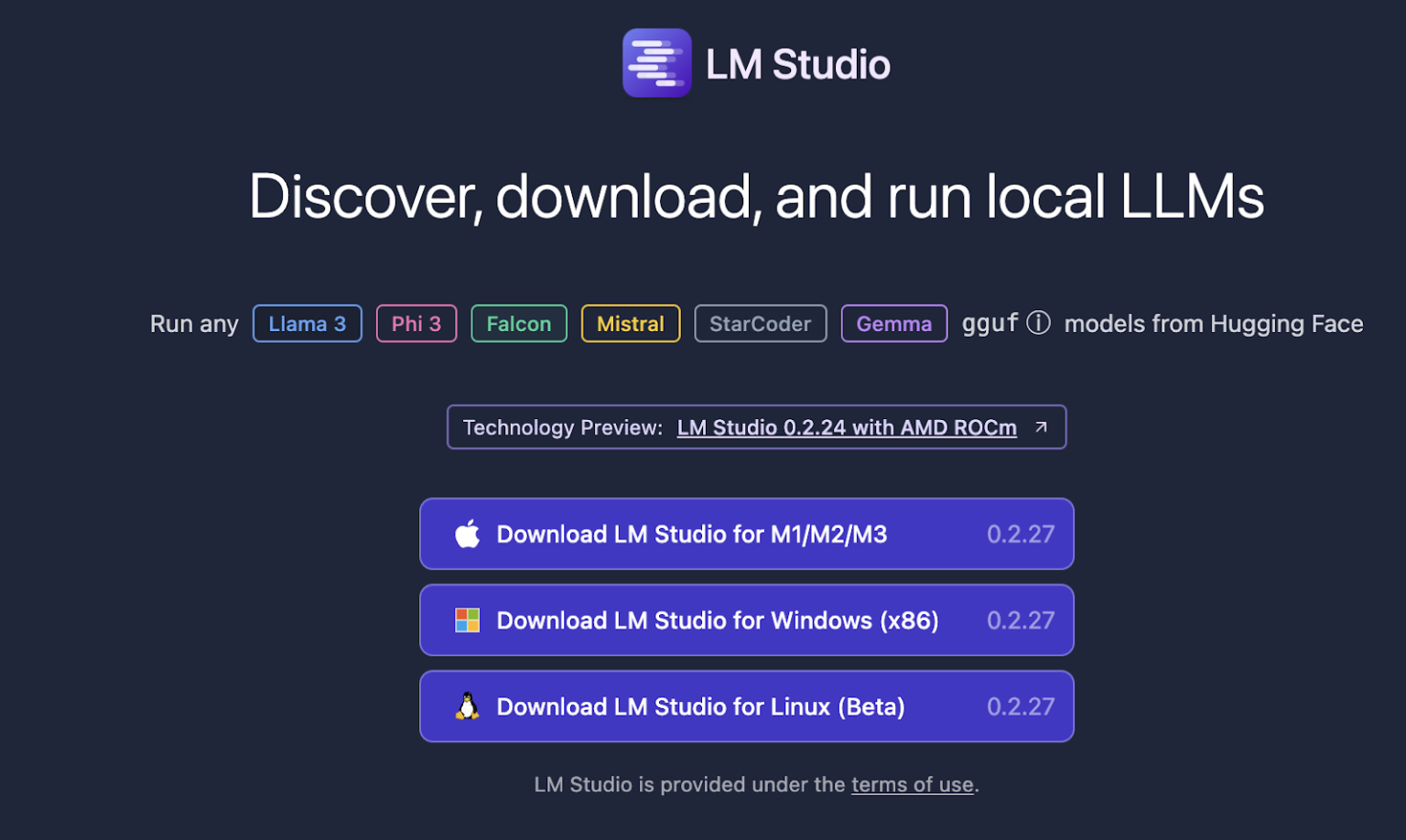The image size is (1406, 840).
Task: Click the 'Run any' models section
Action: (194, 323)
